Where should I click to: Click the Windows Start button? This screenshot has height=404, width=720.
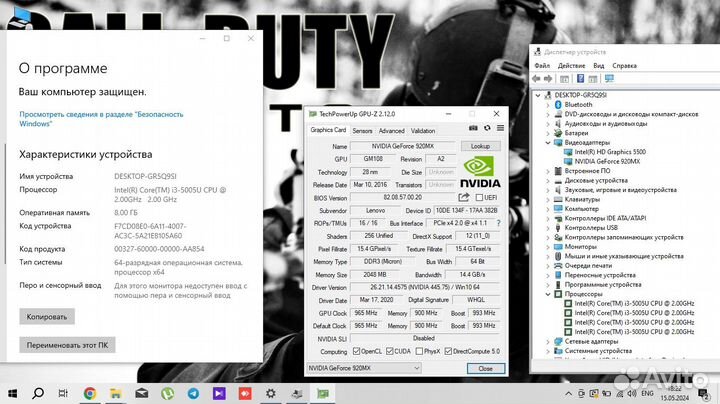(x=12, y=392)
